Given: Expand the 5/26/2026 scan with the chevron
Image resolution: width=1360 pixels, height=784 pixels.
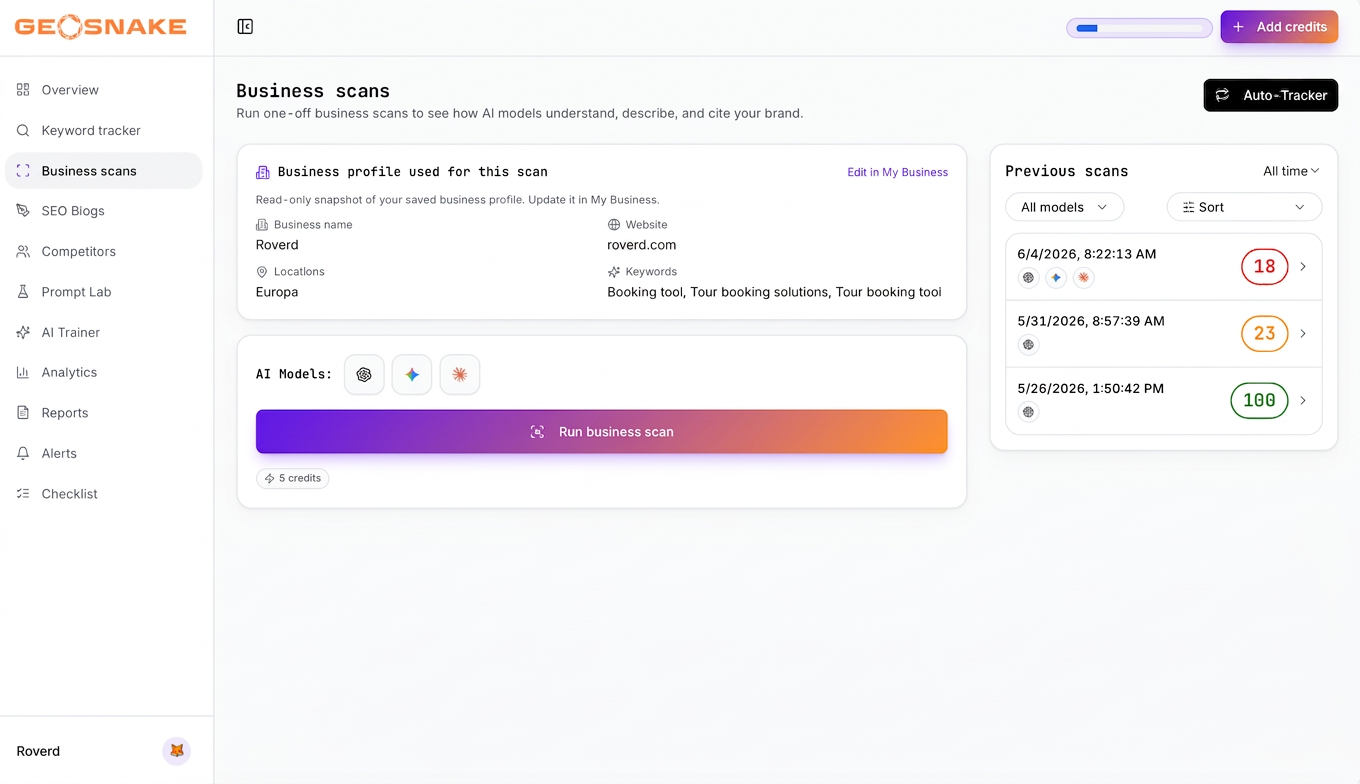Looking at the screenshot, I should point(1303,401).
